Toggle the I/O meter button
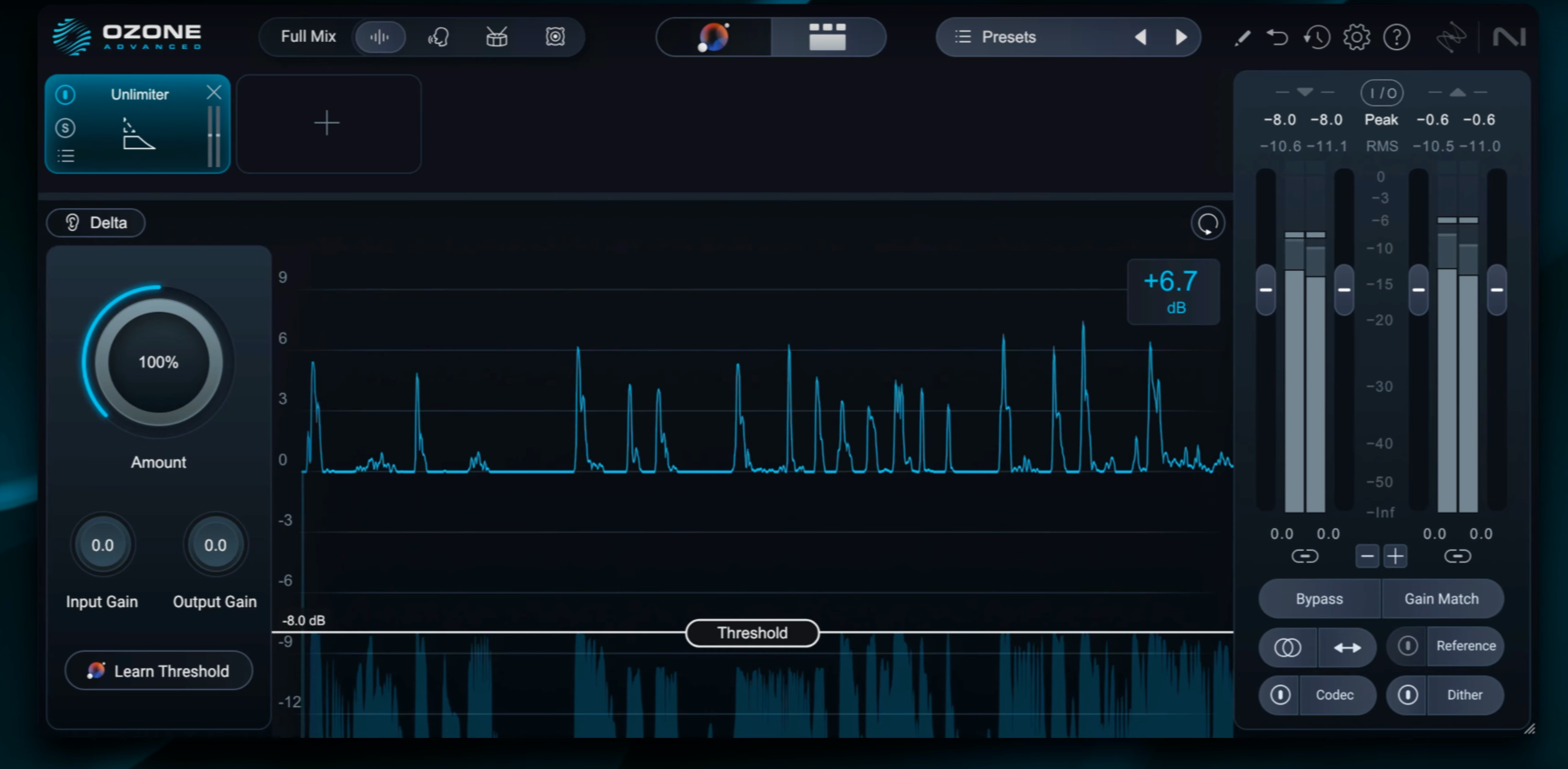Image resolution: width=1568 pixels, height=769 pixels. (1382, 93)
